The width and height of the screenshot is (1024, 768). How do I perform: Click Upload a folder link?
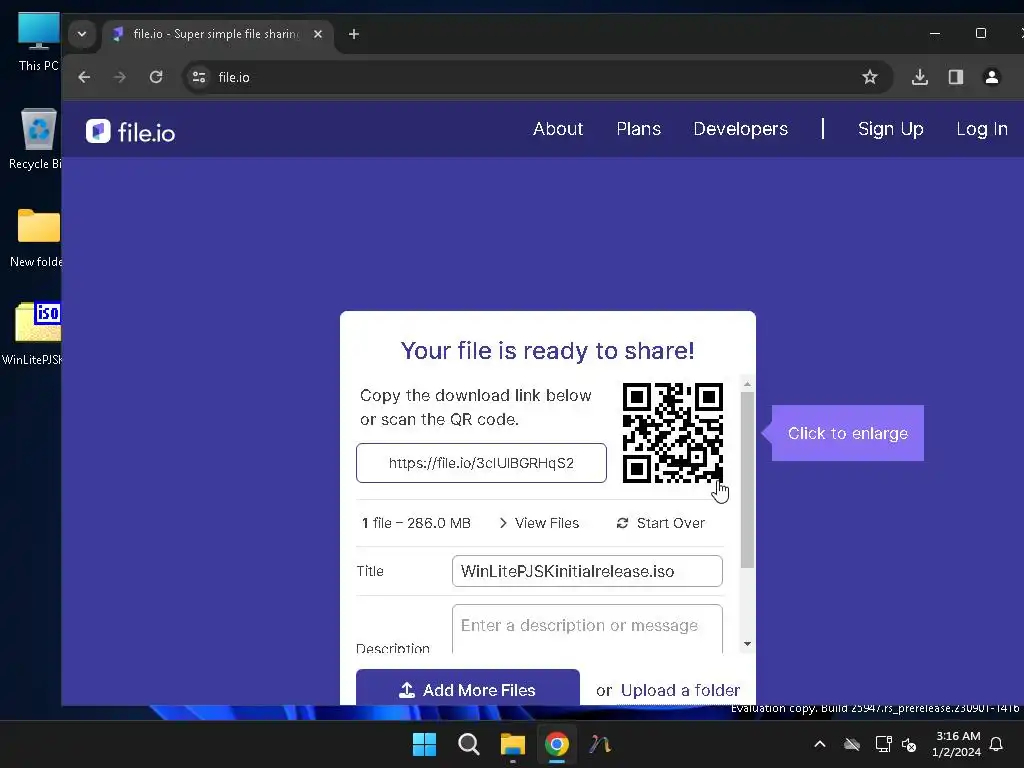pos(680,690)
